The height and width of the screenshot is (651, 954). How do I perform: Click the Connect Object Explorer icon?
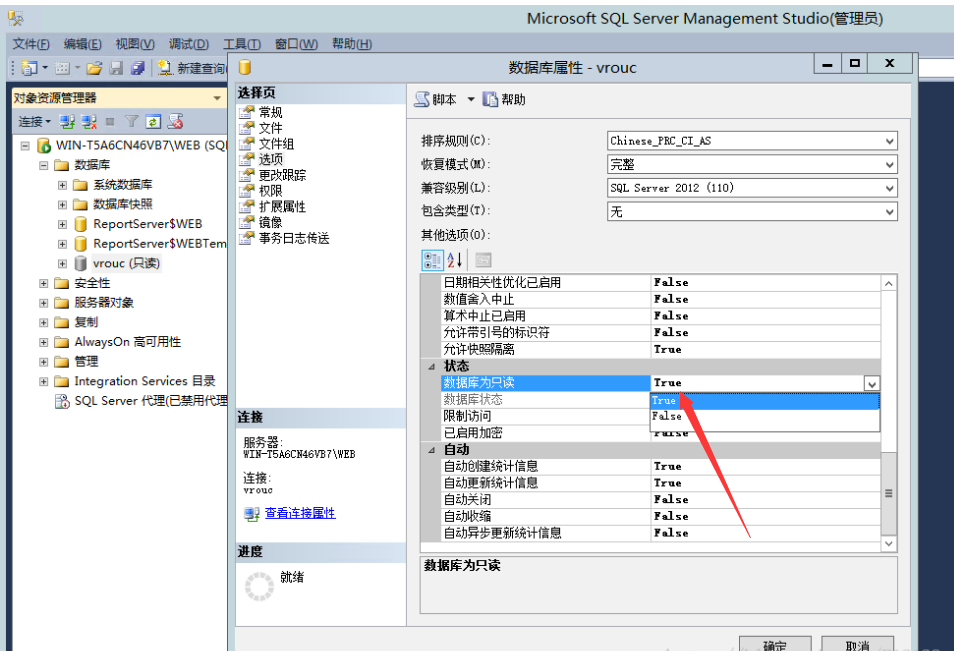pyautogui.click(x=67, y=122)
